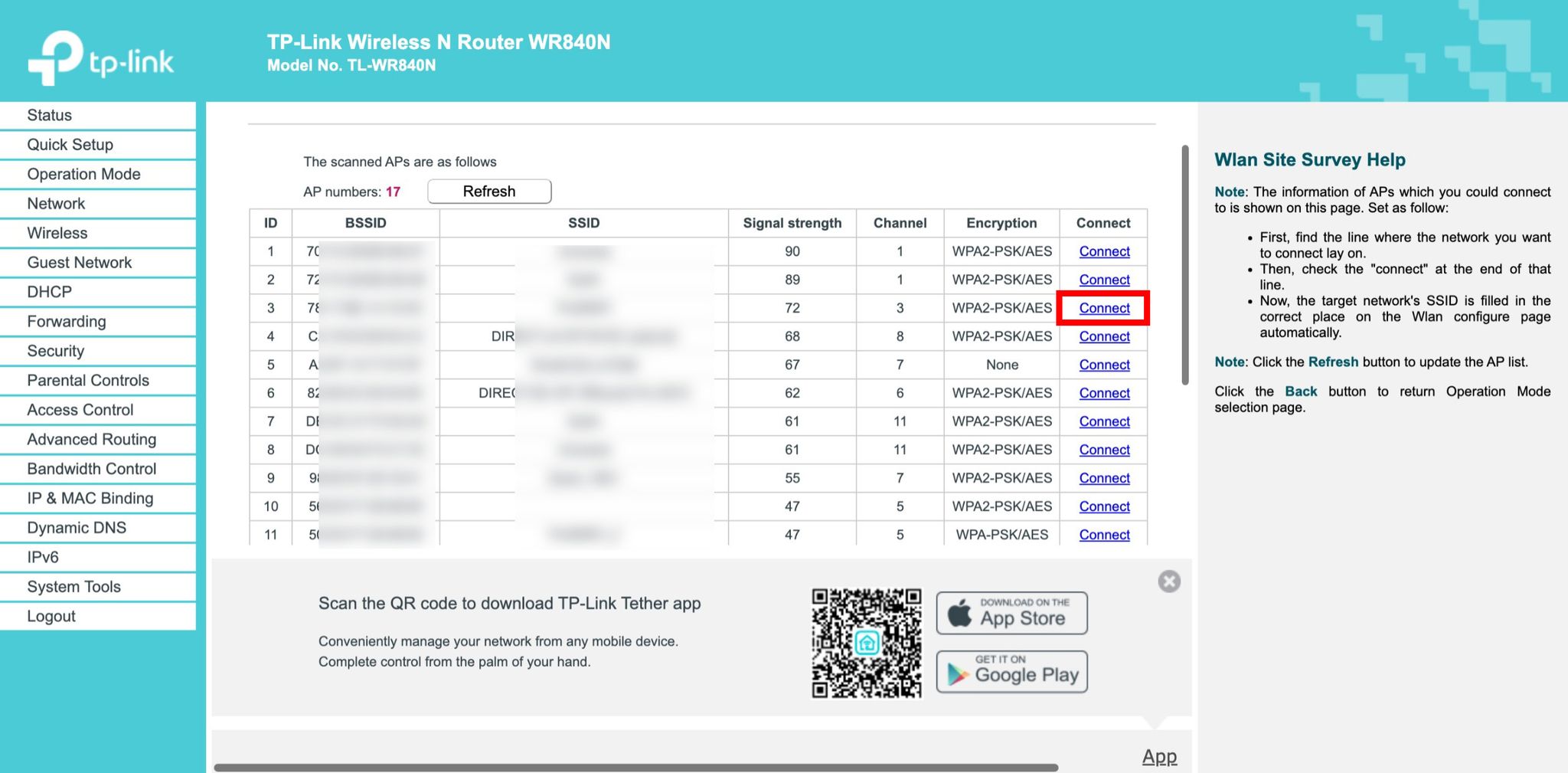Viewport: 1568px width, 773px height.
Task: Open Guest Network settings
Action: pos(98,263)
